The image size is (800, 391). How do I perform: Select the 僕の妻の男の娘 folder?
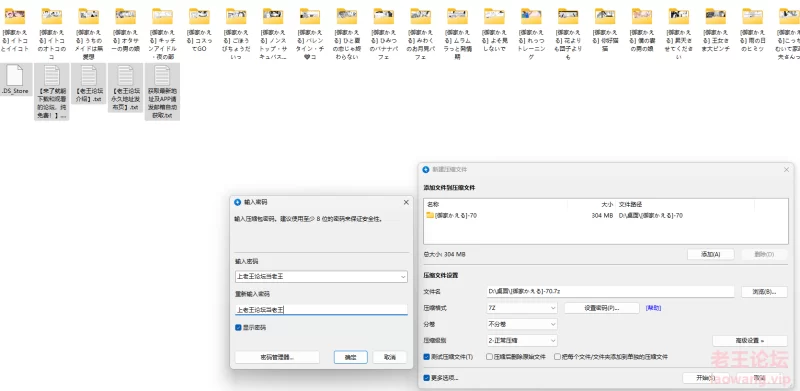pyautogui.click(x=642, y=29)
